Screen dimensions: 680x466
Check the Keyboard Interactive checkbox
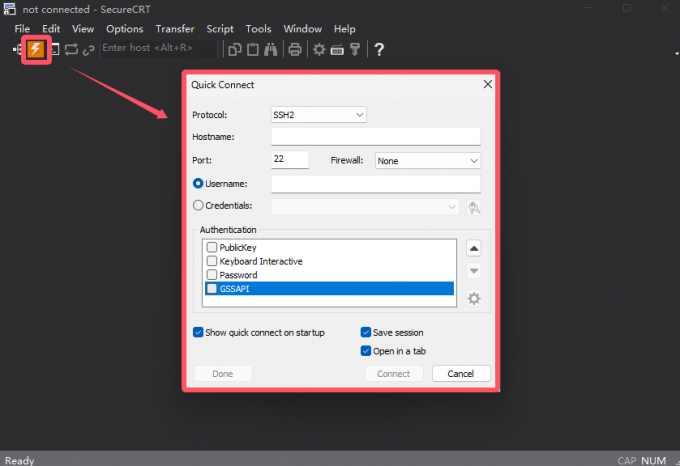coord(212,261)
